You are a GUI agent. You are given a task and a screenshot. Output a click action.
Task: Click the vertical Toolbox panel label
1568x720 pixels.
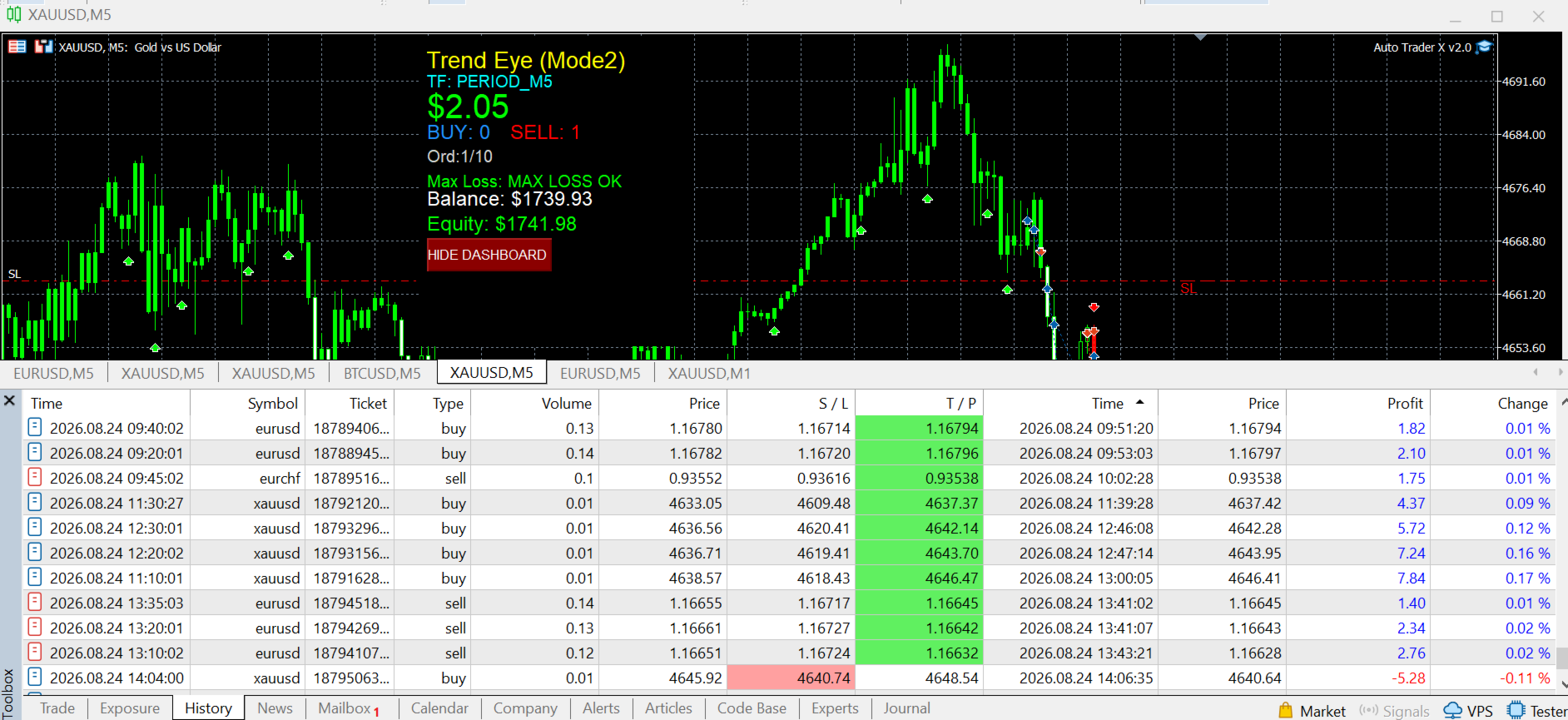[x=8, y=694]
